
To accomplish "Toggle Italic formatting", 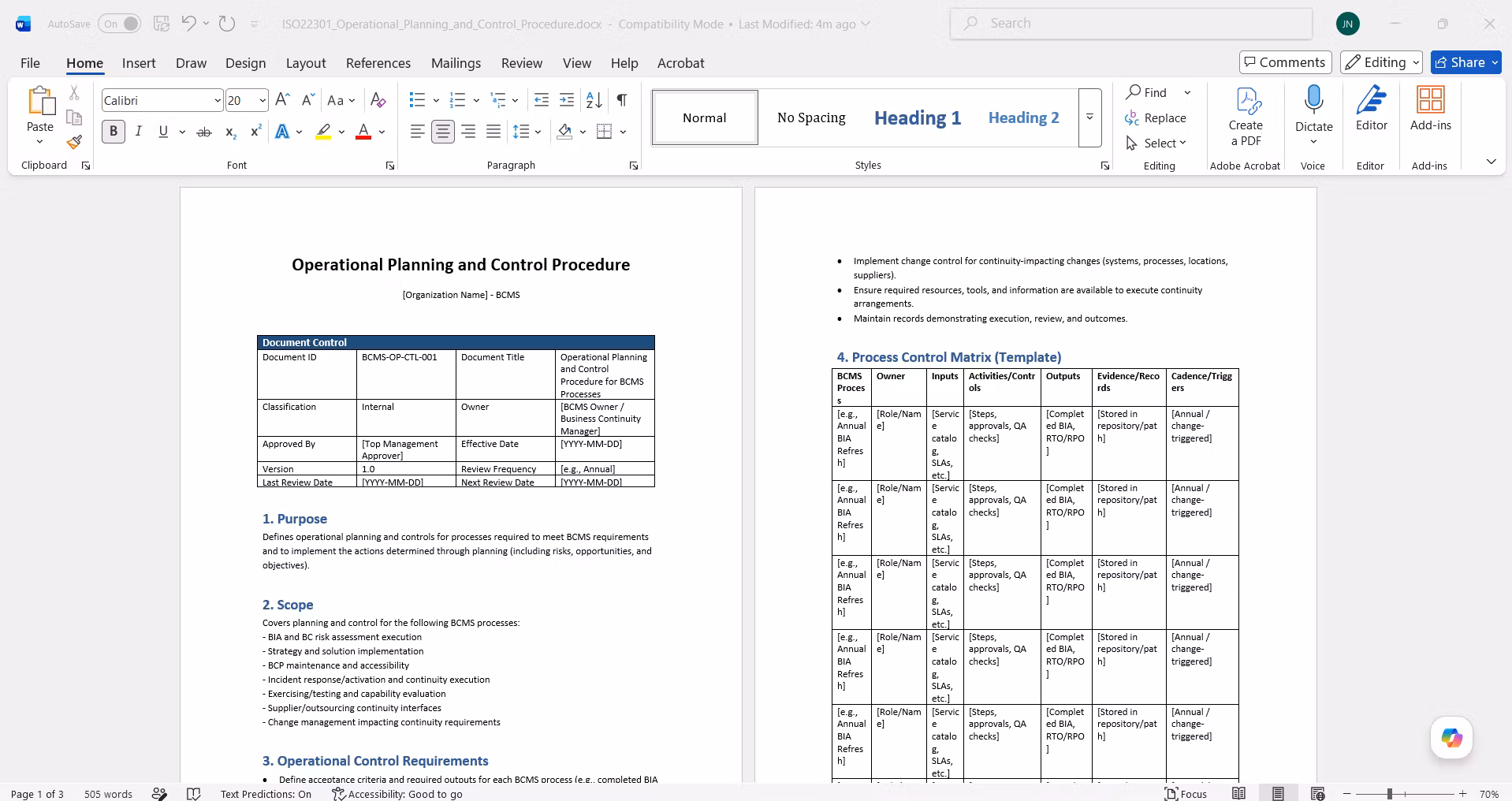I will (139, 132).
